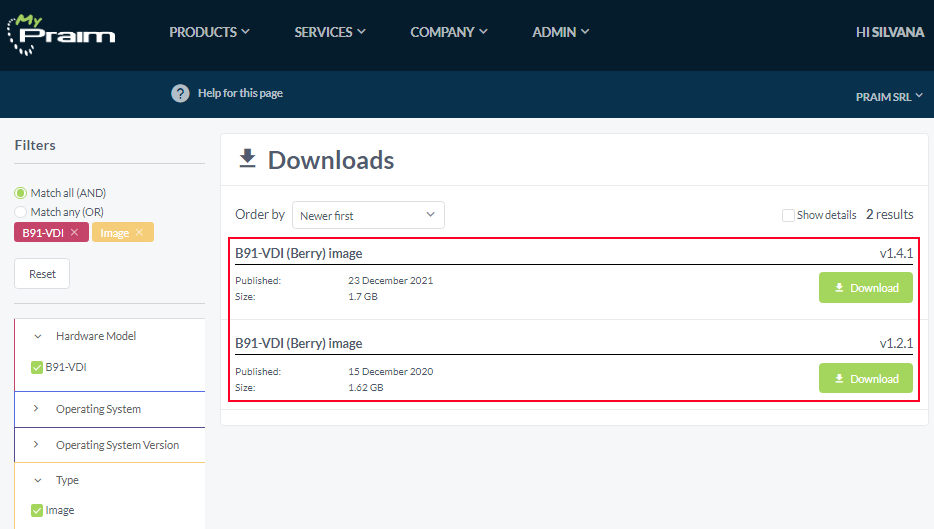The height and width of the screenshot is (529, 934).
Task: Download B91-VDI image v1.2.1
Action: pos(865,378)
